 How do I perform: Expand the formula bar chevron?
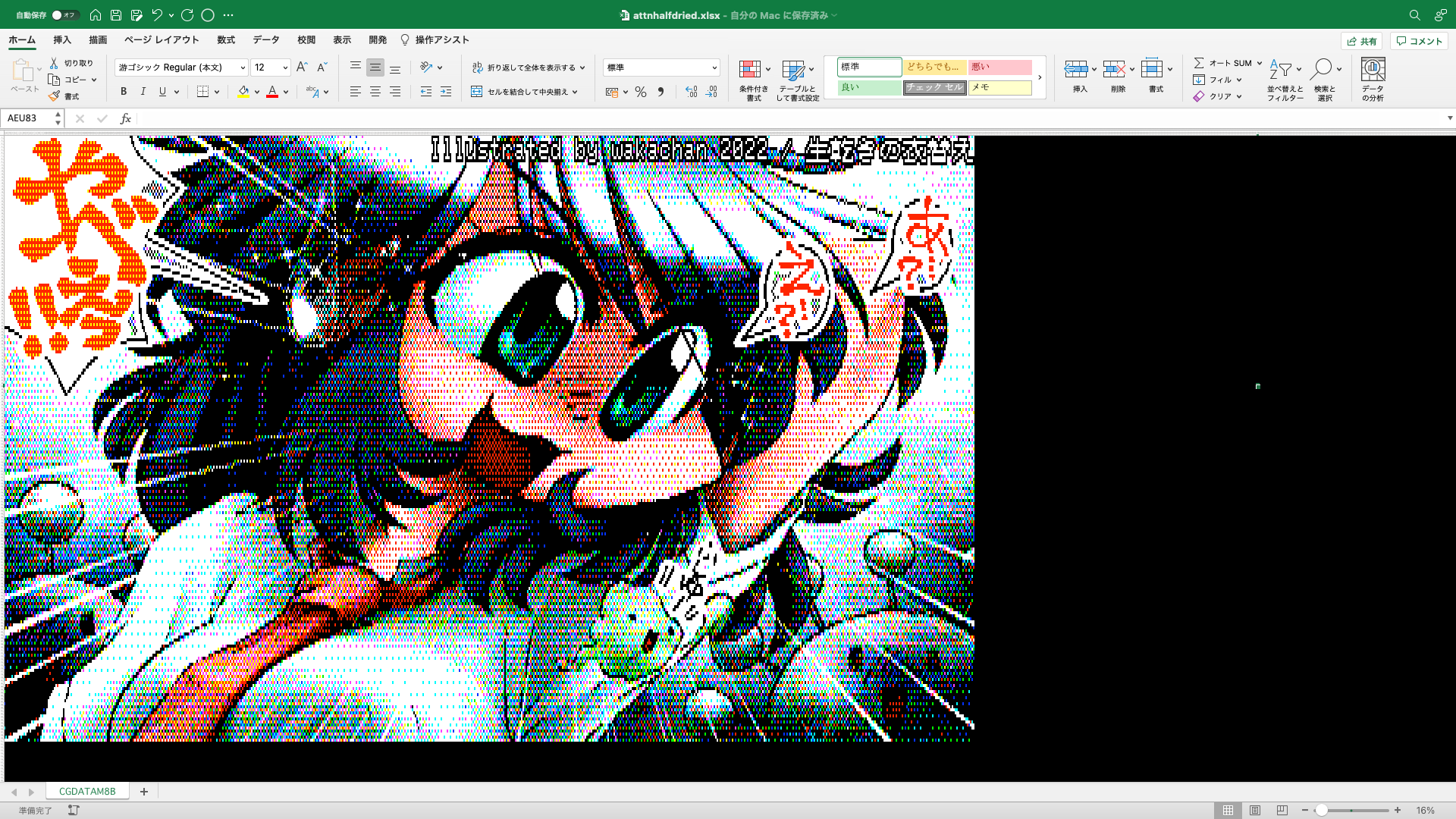tap(1450, 118)
